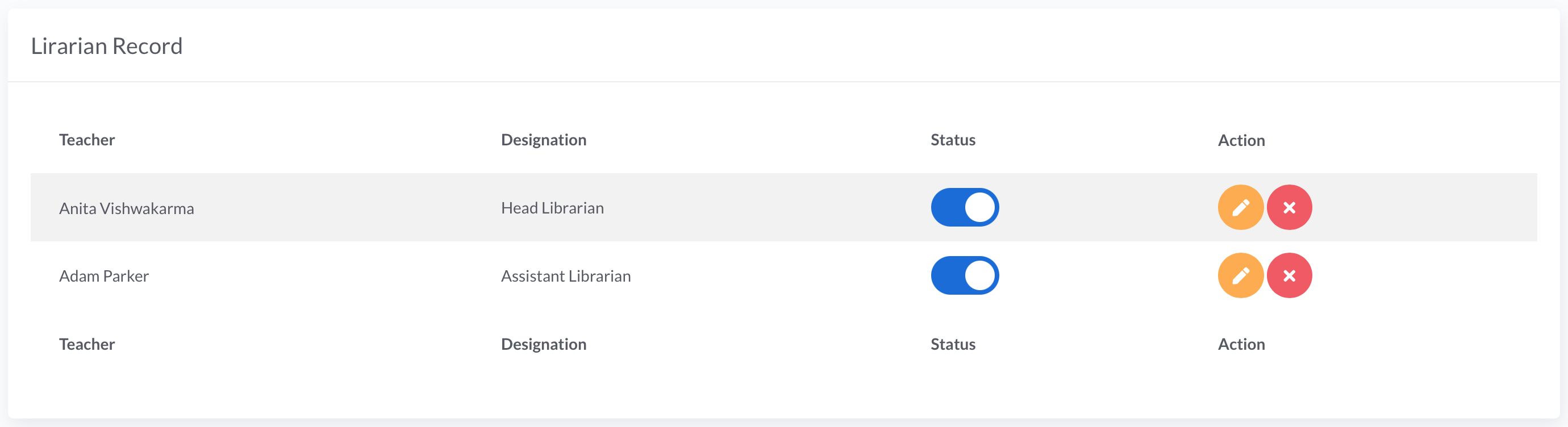Viewport: 1568px width, 427px height.
Task: Sort by Teacher column in table header
Action: pyautogui.click(x=87, y=140)
